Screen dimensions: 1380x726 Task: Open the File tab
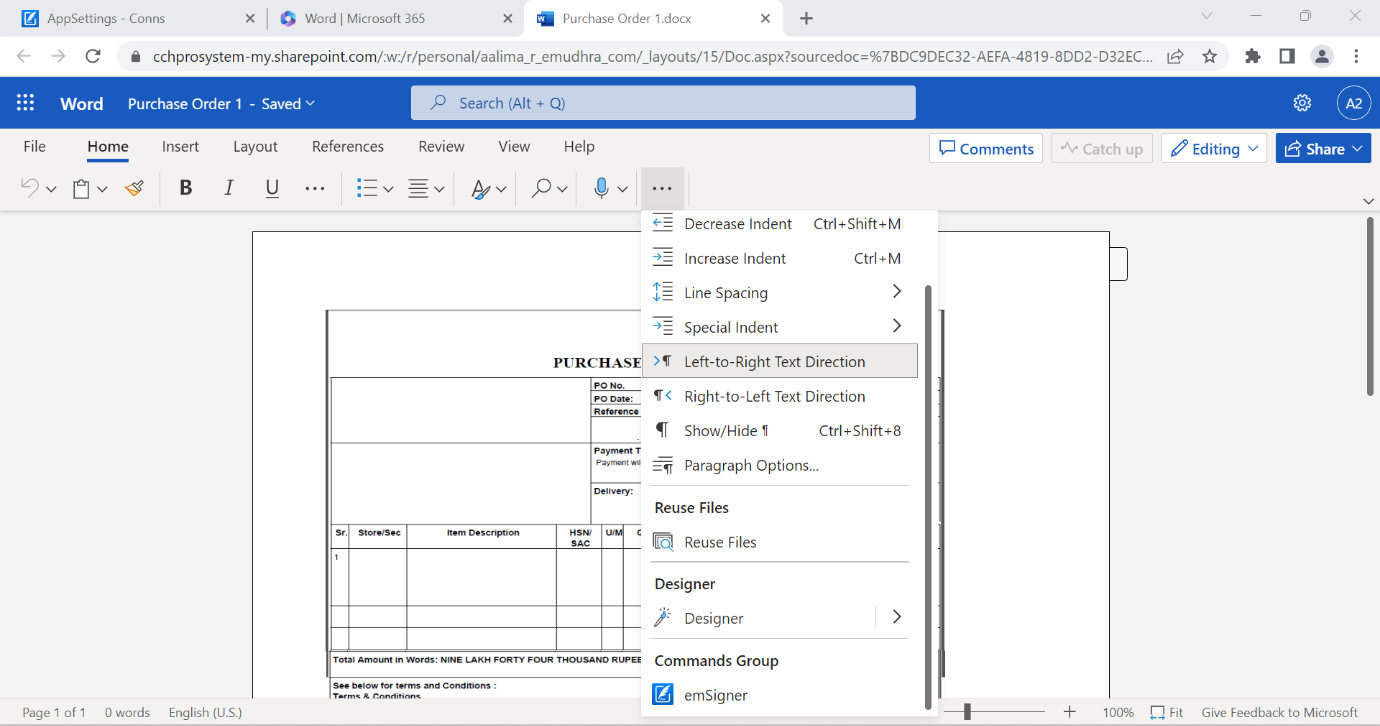[35, 146]
